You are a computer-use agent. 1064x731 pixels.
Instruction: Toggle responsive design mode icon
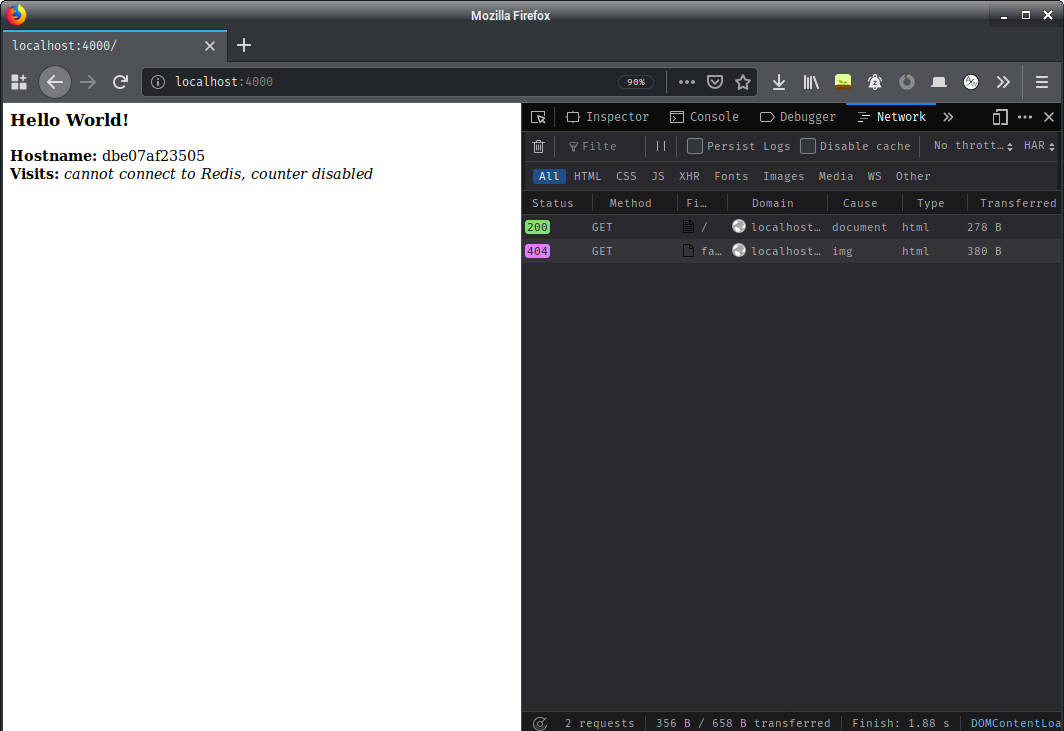(1000, 117)
